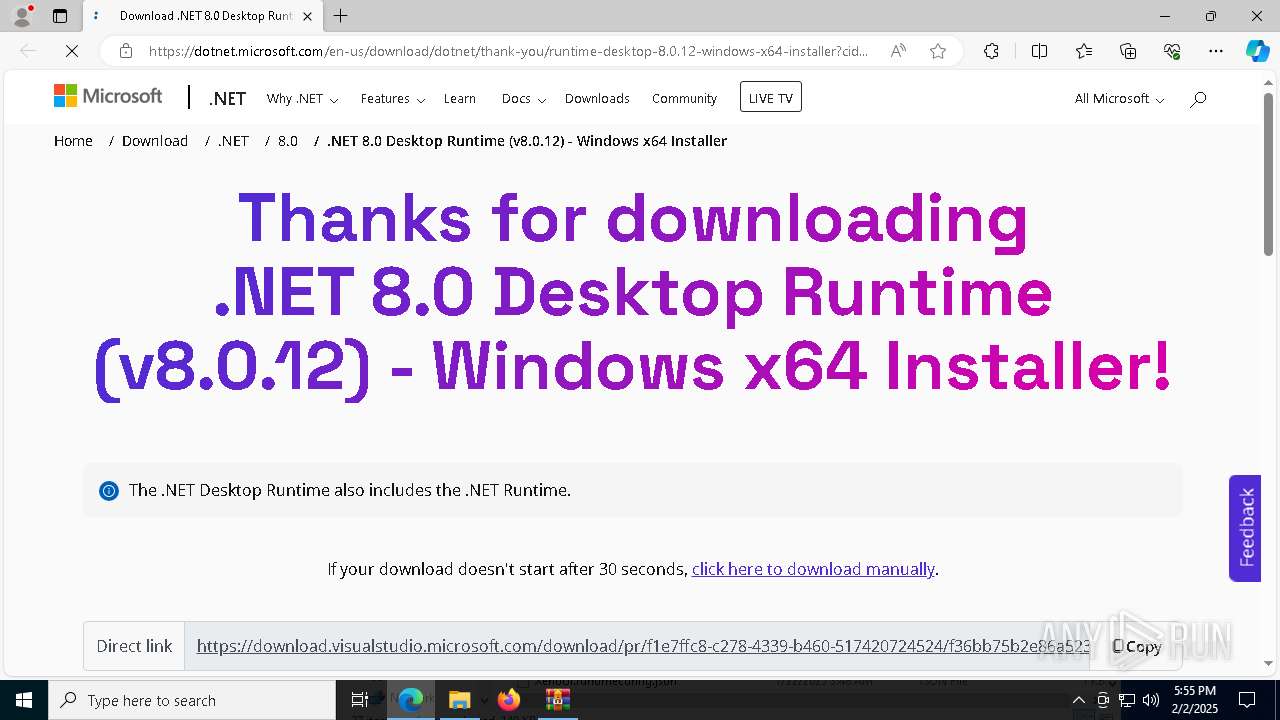
Task: Open Browser essentials heart icon
Action: click(1172, 51)
